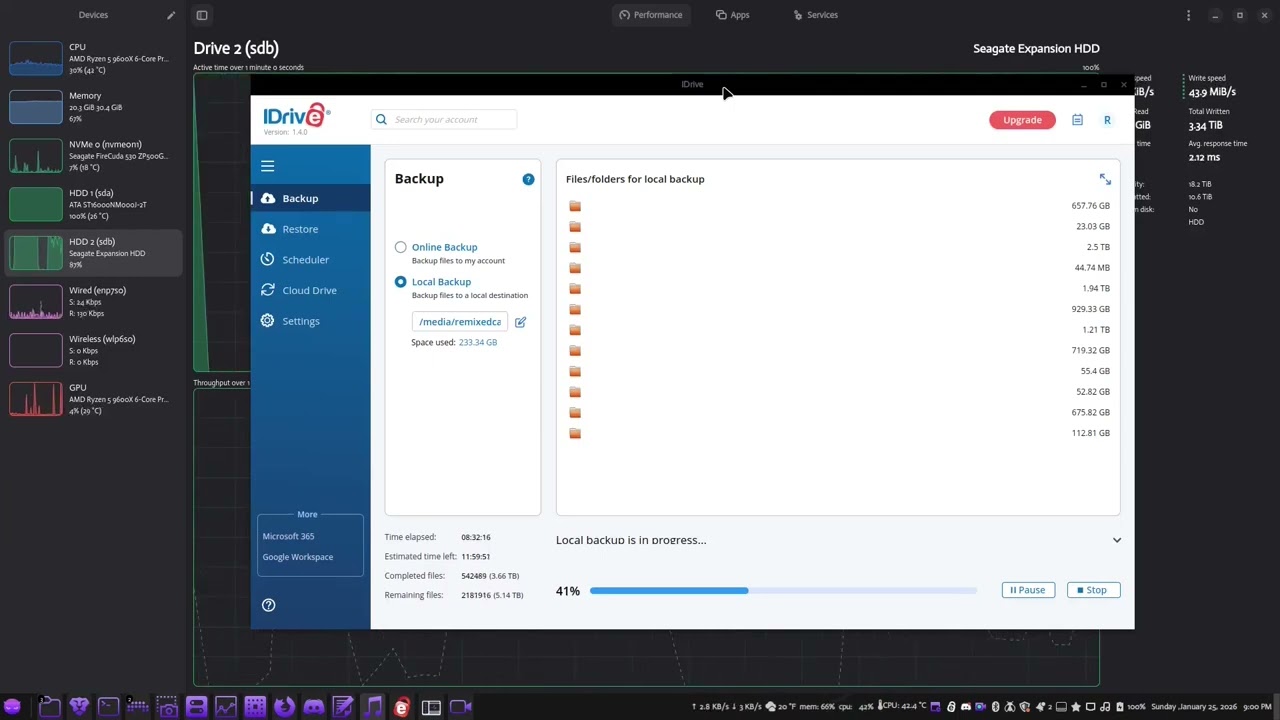Toggle the sidebar panel icon in system monitor
This screenshot has height=720, width=1280.
(x=202, y=15)
